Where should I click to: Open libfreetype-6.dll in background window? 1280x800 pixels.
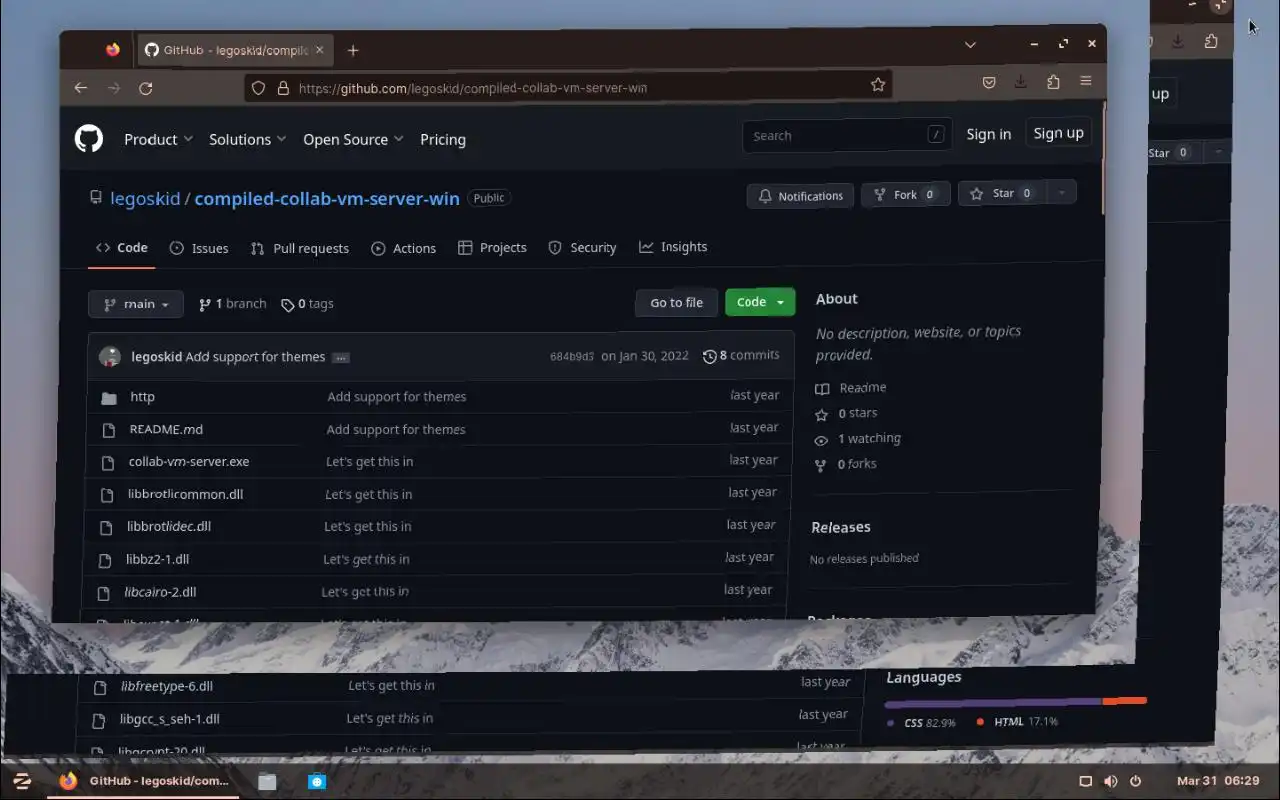[166, 686]
